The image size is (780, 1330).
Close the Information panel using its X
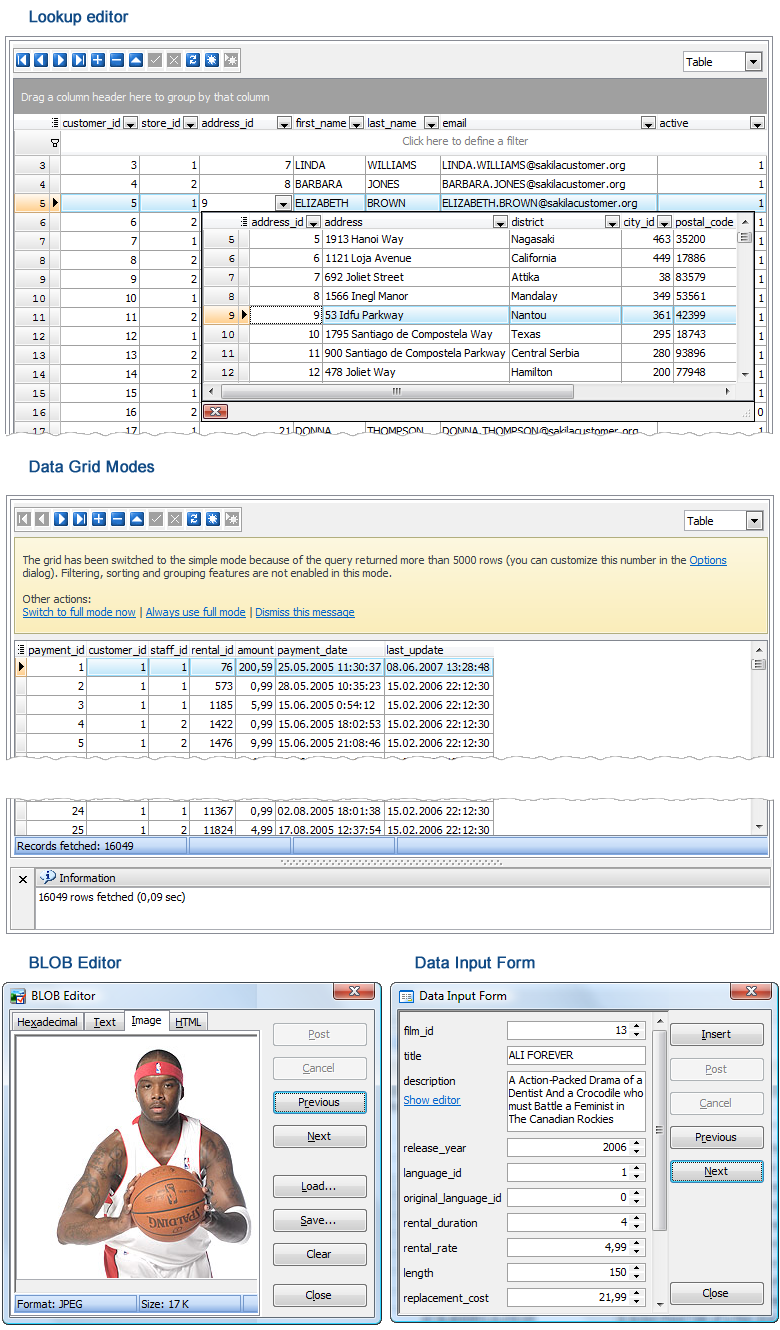[23, 879]
